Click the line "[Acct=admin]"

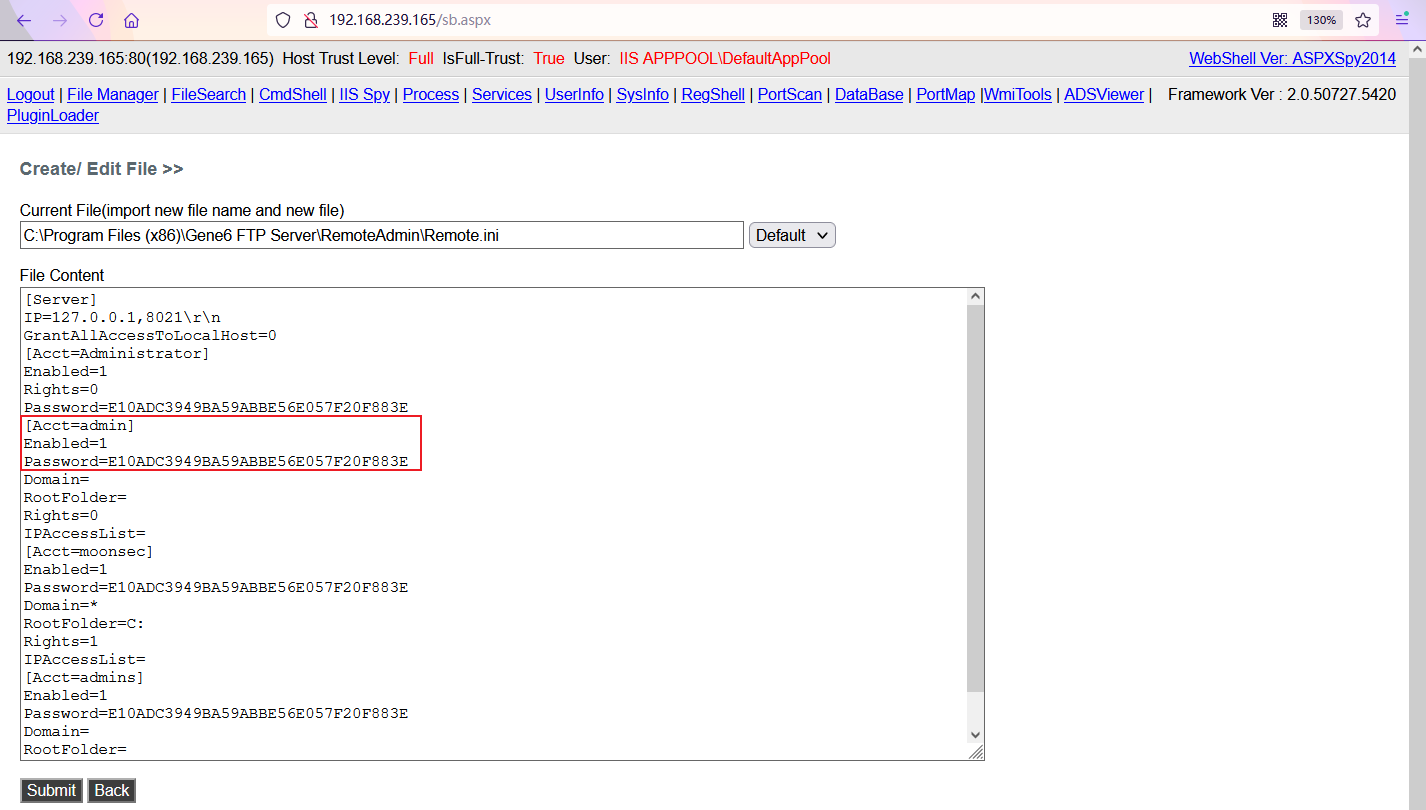[x=79, y=425]
